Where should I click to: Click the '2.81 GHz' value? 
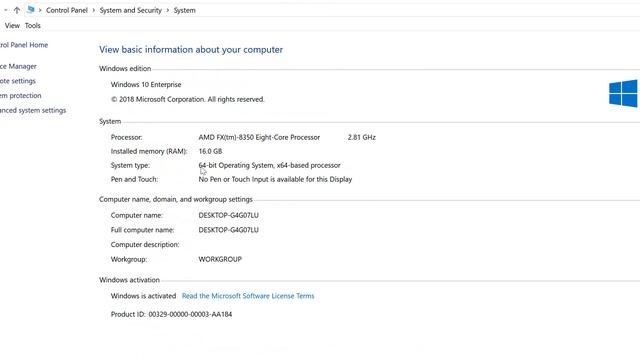(x=362, y=137)
